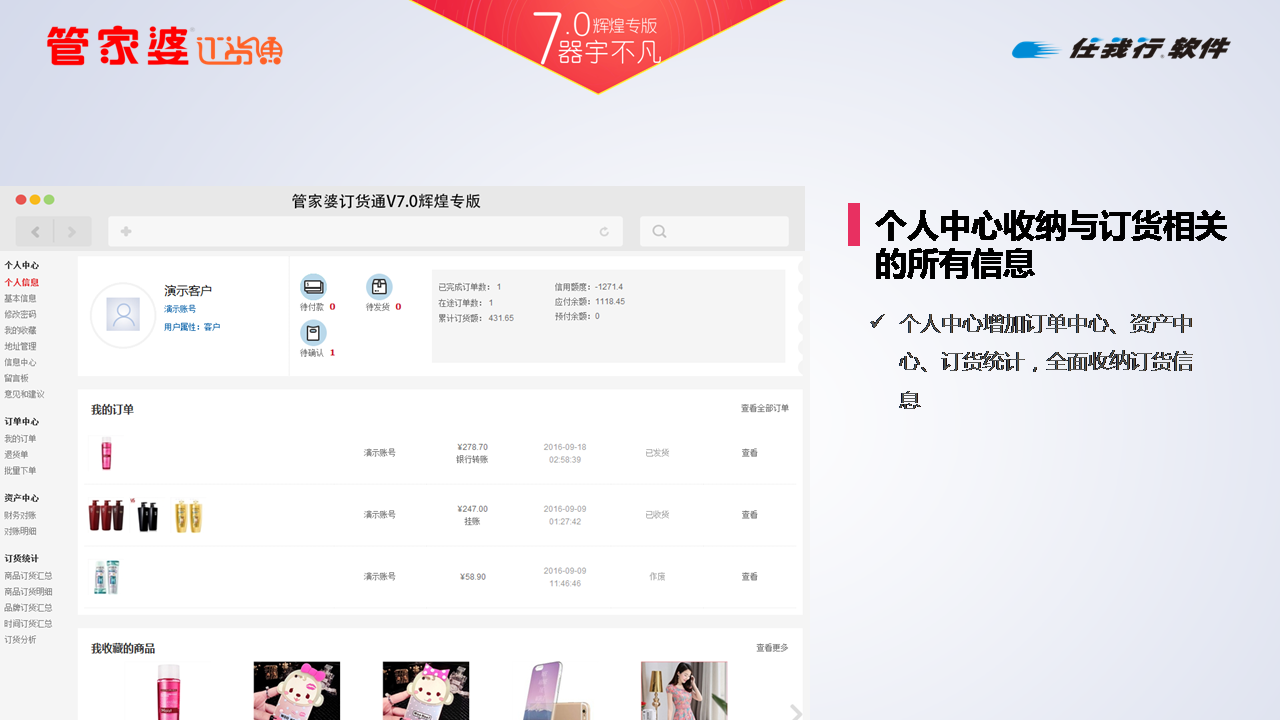Click 查看 for the ¥278.70 order
This screenshot has height=720, width=1280.
pyautogui.click(x=749, y=453)
